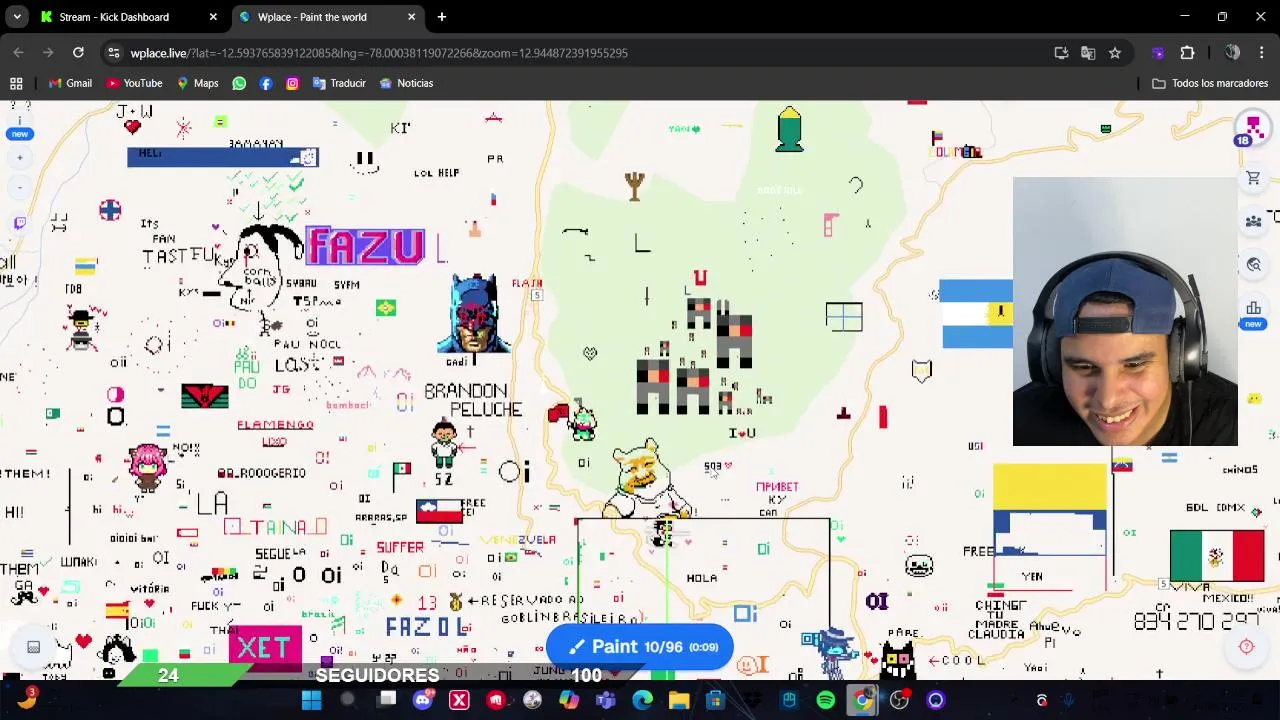Open the Facebook bookmark icon
Image resolution: width=1280 pixels, height=720 pixels.
point(266,83)
